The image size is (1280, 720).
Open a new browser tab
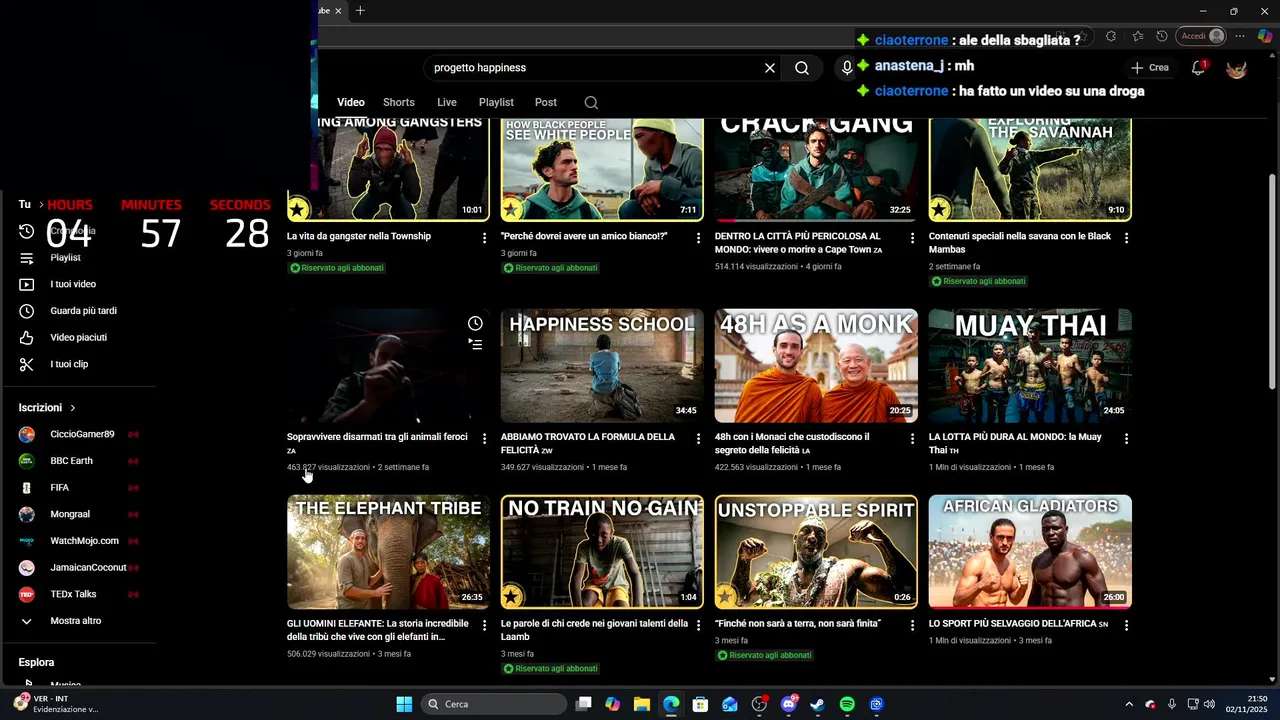point(360,11)
